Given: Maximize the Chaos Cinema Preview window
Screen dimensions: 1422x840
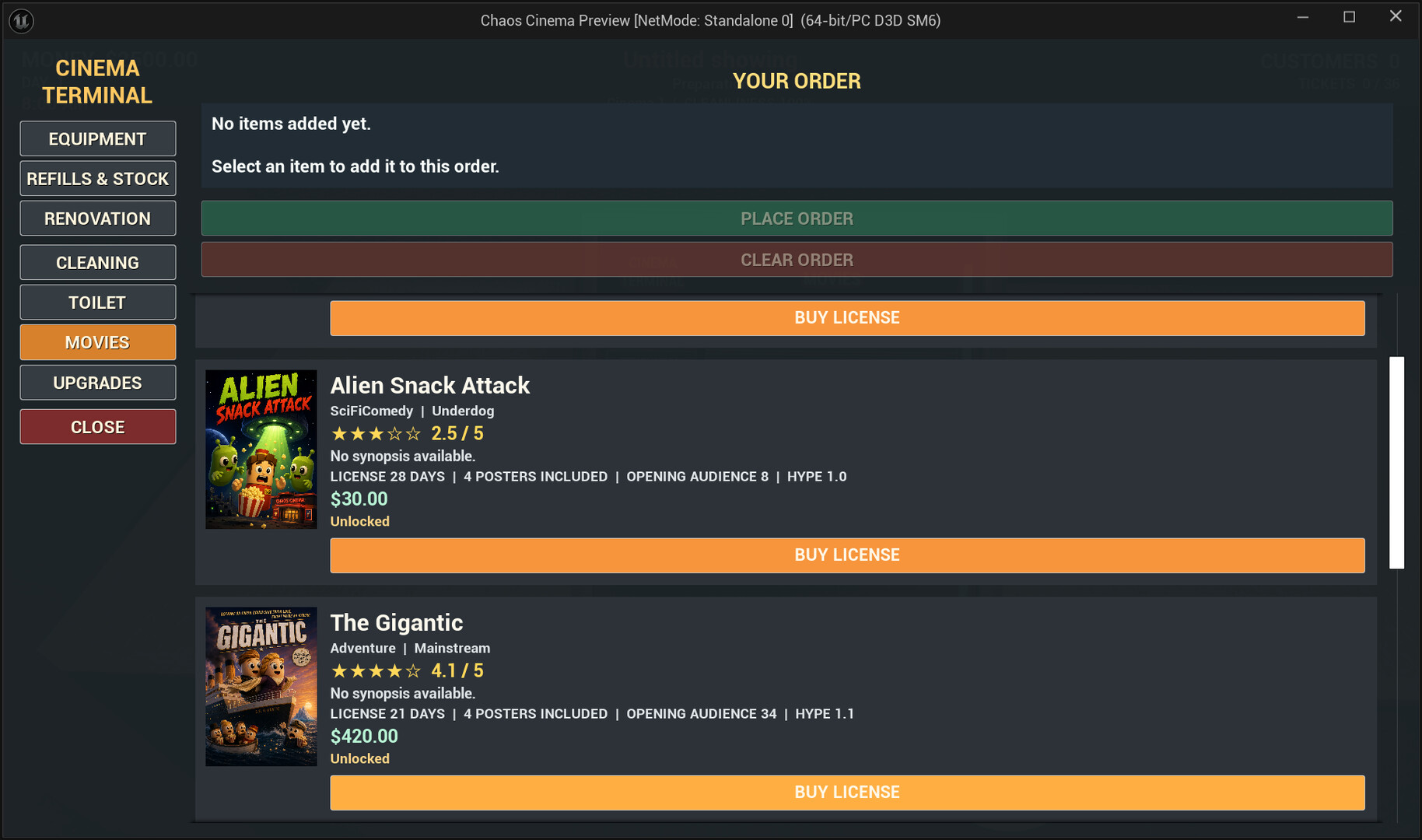Looking at the screenshot, I should (1350, 17).
